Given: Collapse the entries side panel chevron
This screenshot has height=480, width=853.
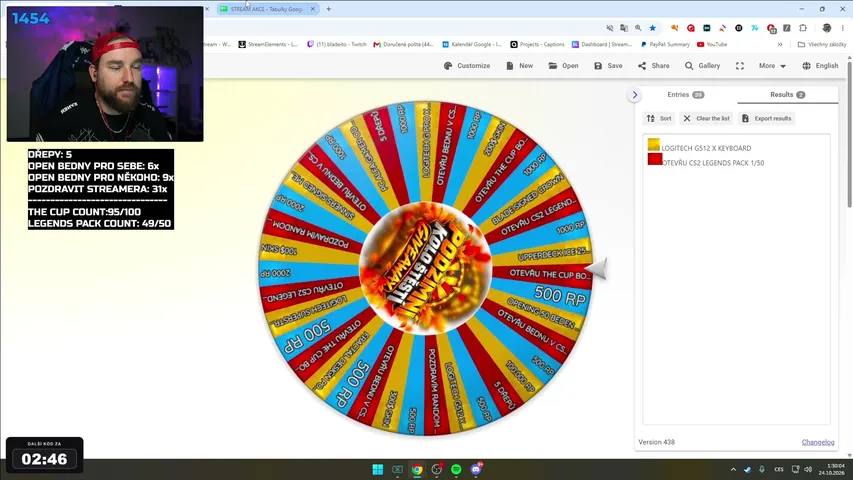Looking at the screenshot, I should point(634,95).
